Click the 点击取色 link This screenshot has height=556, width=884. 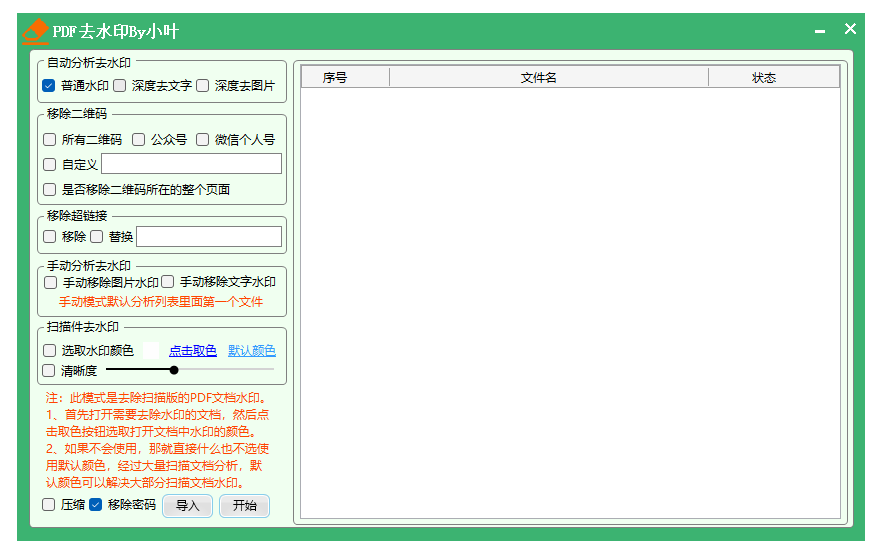pyautogui.click(x=192, y=351)
